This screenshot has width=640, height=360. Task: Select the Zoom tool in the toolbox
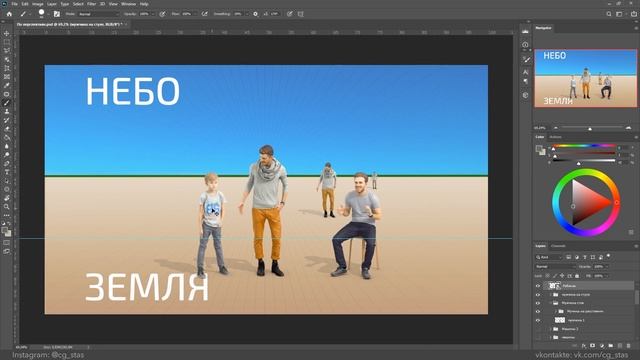[x=7, y=207]
